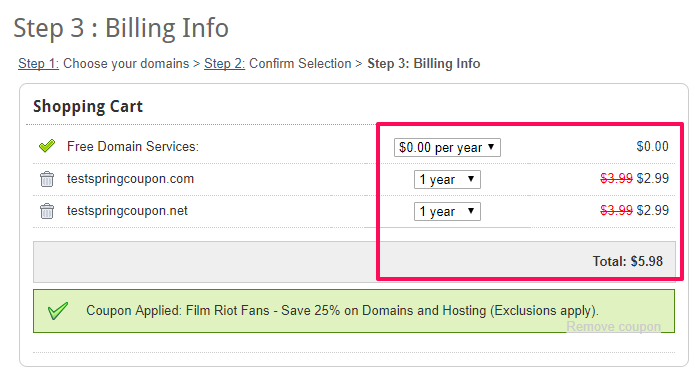Expand the year dropdown for testspringcoupon.com
Viewport: 695px width, 372px height.
(x=447, y=180)
